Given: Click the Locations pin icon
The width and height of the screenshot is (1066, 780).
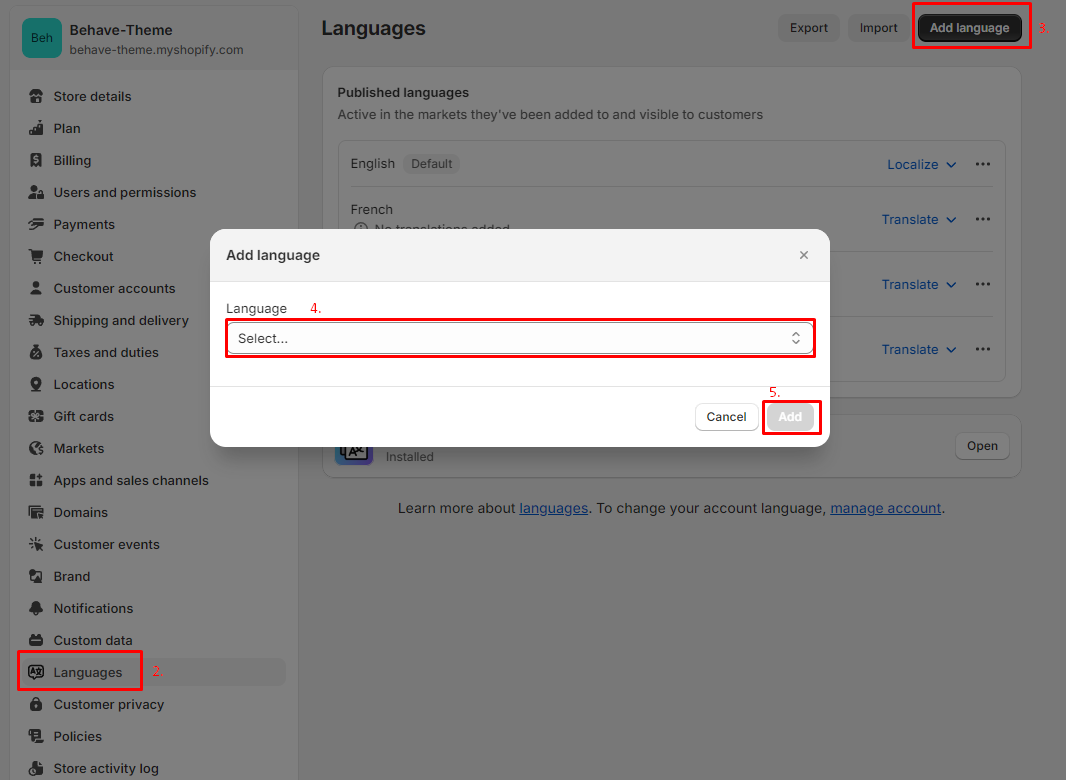Looking at the screenshot, I should pyautogui.click(x=36, y=384).
